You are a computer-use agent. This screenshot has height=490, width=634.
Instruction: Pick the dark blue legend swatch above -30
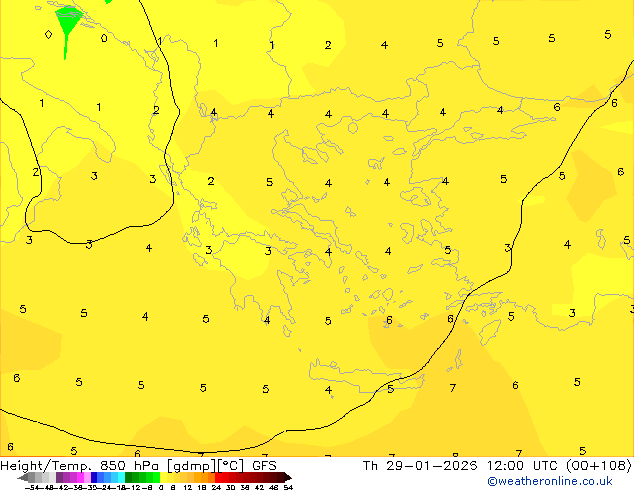click(x=94, y=477)
